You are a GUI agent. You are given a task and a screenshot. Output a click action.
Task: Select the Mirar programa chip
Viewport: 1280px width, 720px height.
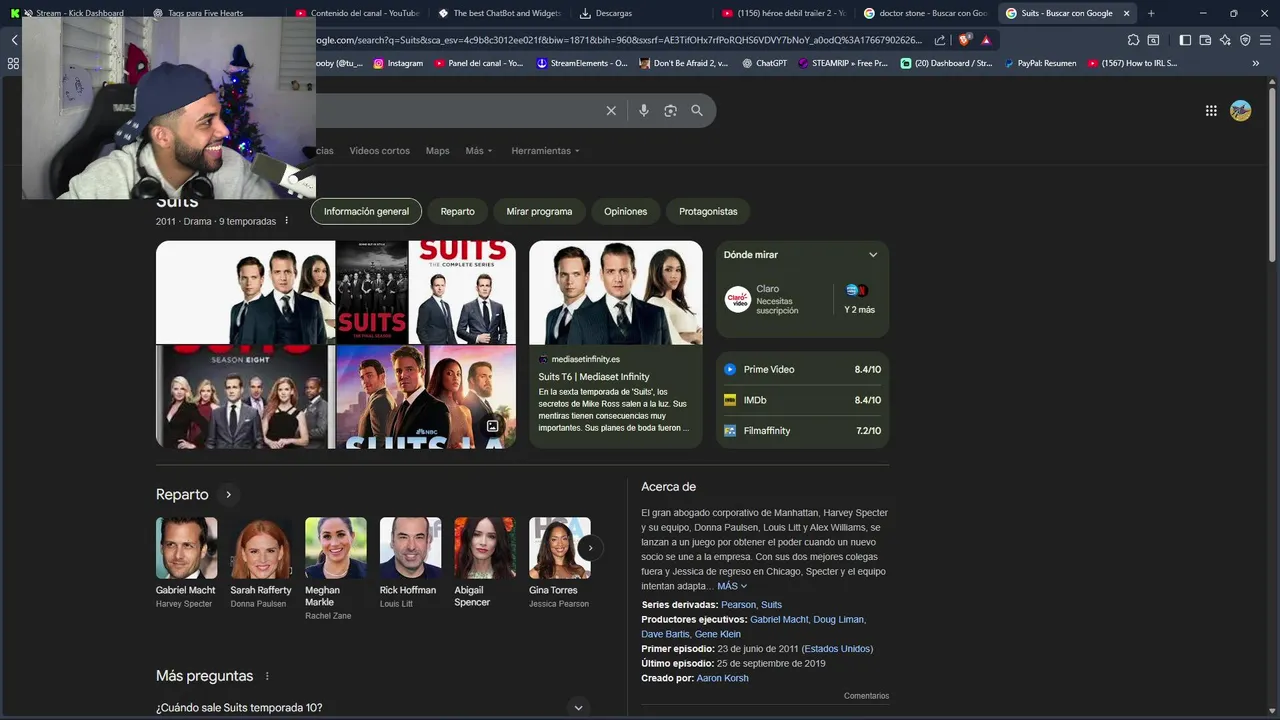tap(539, 211)
